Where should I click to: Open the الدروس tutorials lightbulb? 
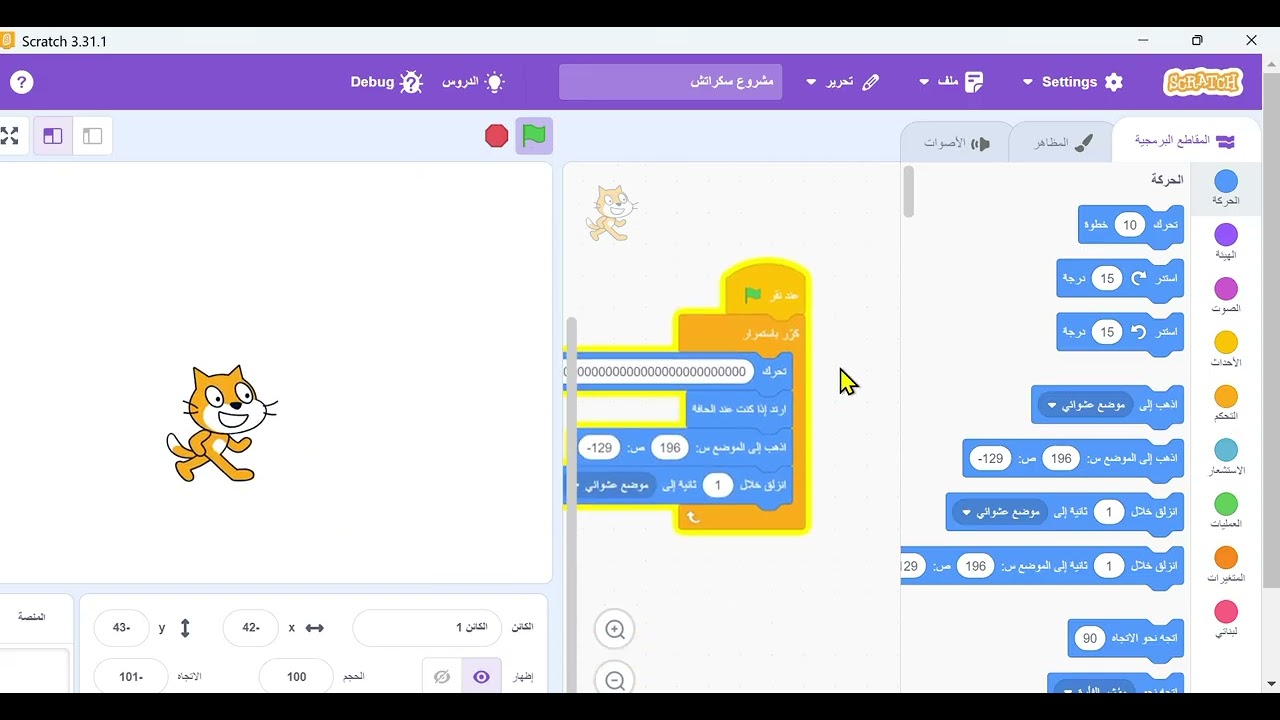[x=473, y=82]
